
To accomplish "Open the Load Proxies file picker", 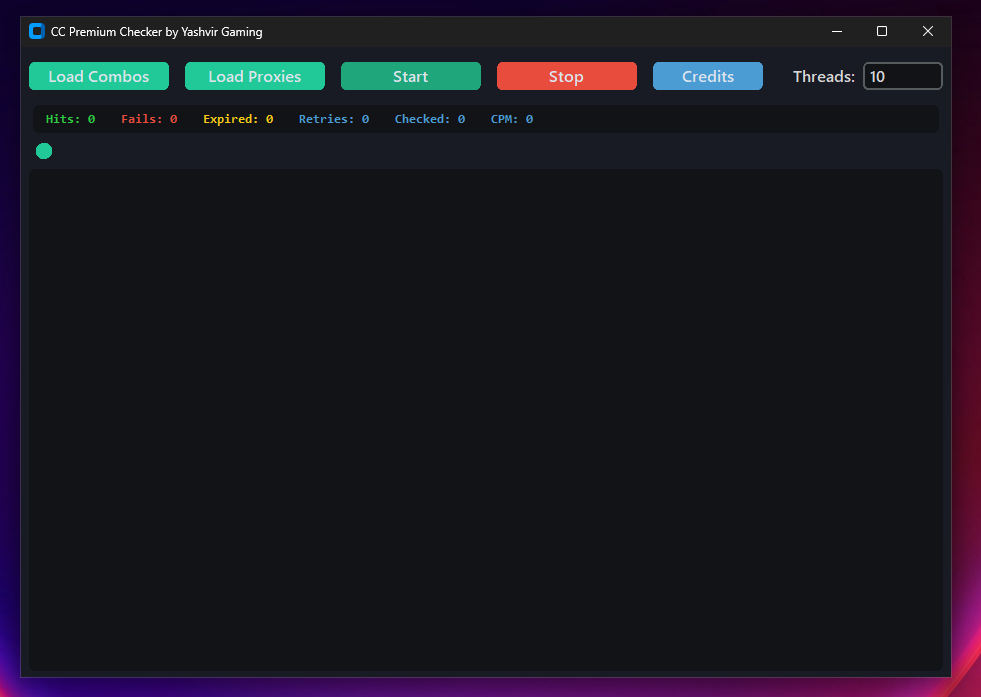I will (255, 76).
